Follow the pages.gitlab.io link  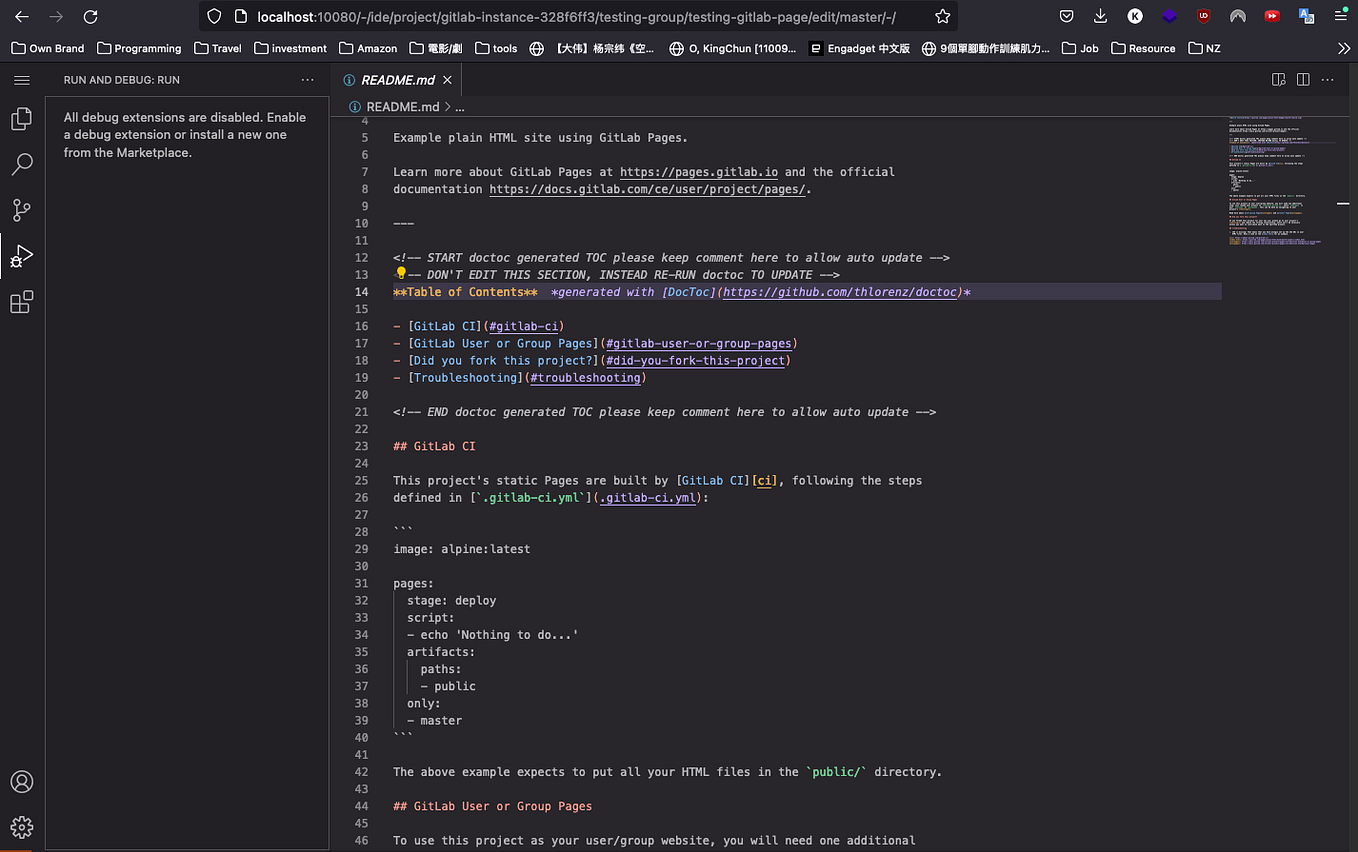(698, 171)
